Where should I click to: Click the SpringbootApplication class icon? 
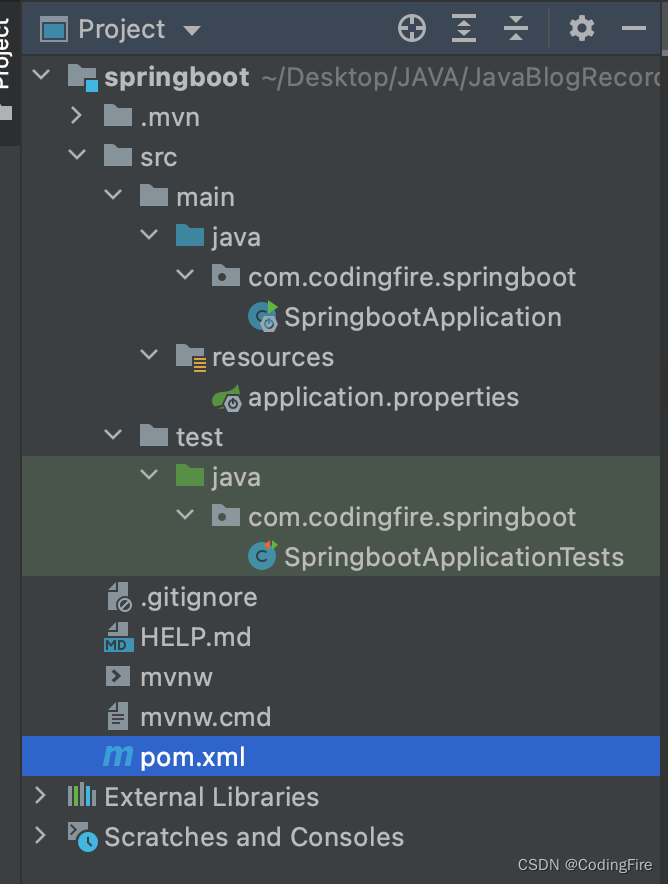[x=263, y=317]
